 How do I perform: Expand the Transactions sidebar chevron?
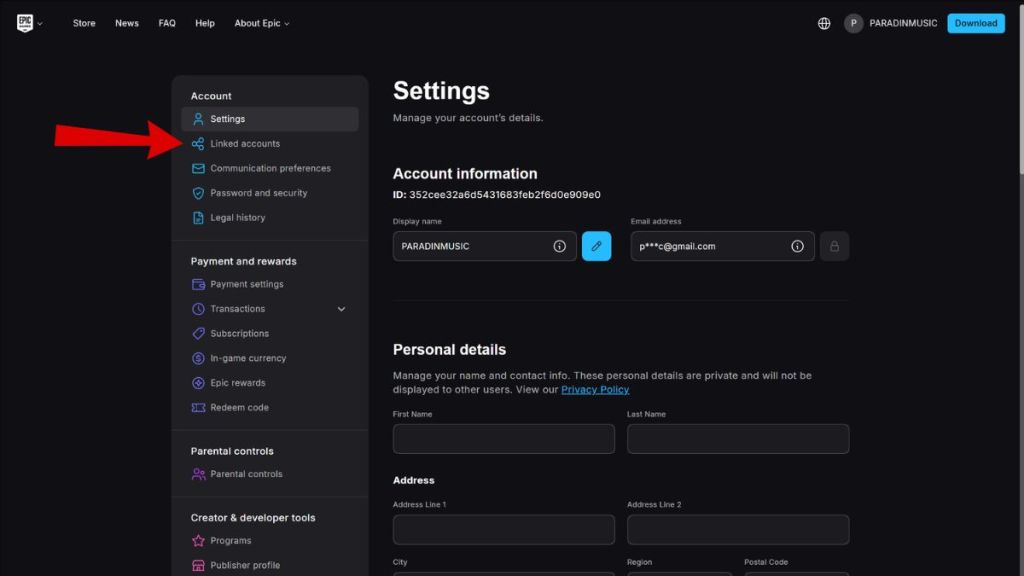tap(341, 309)
